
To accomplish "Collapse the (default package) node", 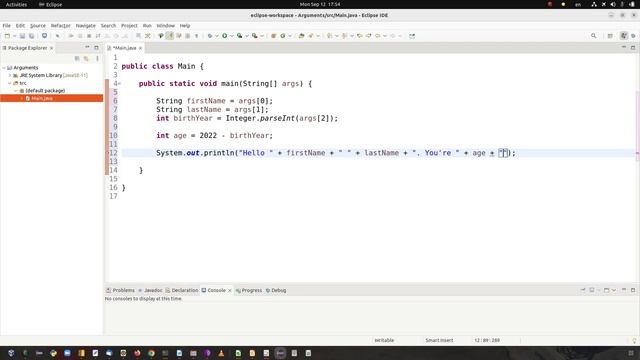I will click(x=16, y=91).
